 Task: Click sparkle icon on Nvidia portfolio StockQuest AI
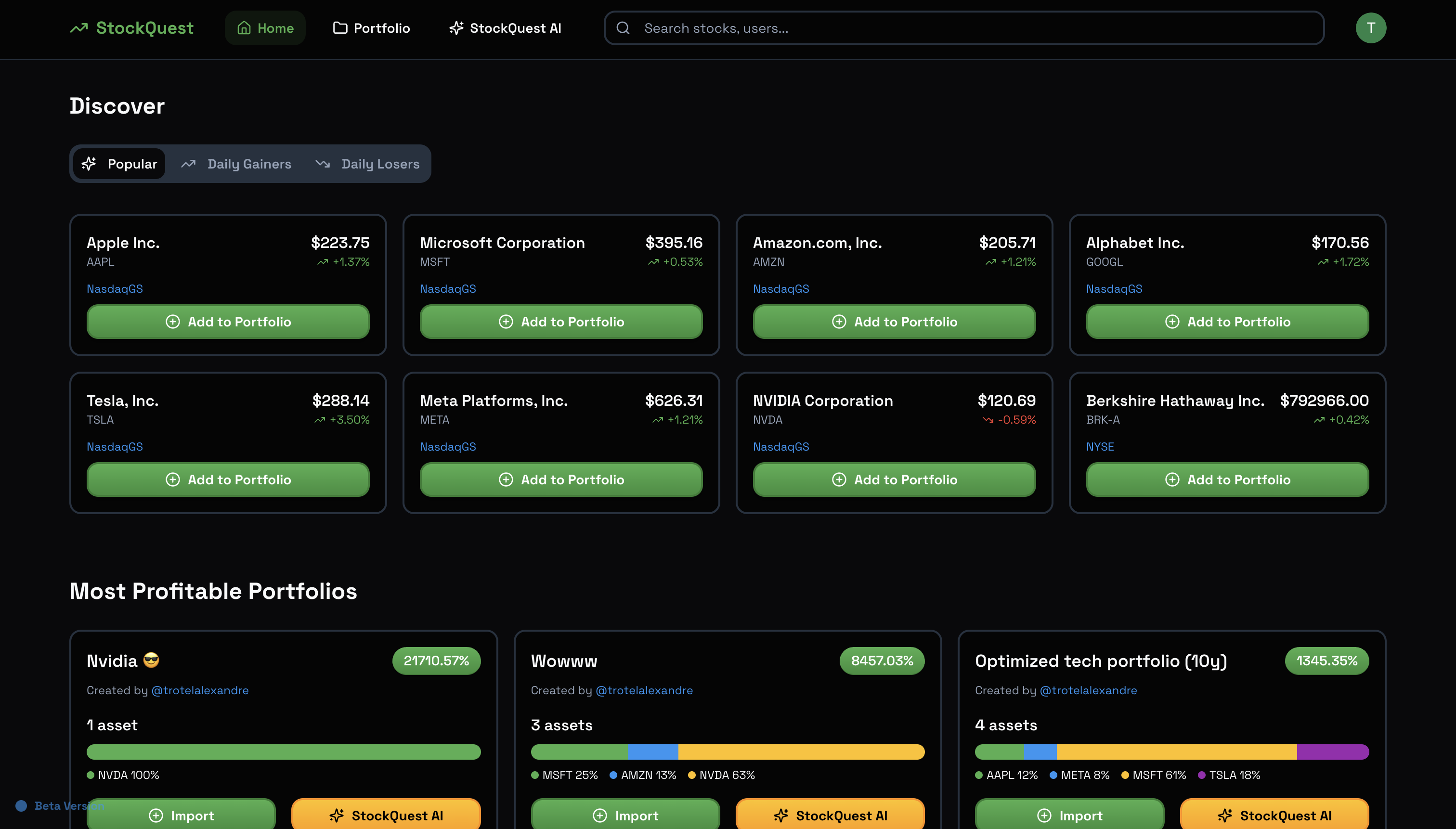337,816
